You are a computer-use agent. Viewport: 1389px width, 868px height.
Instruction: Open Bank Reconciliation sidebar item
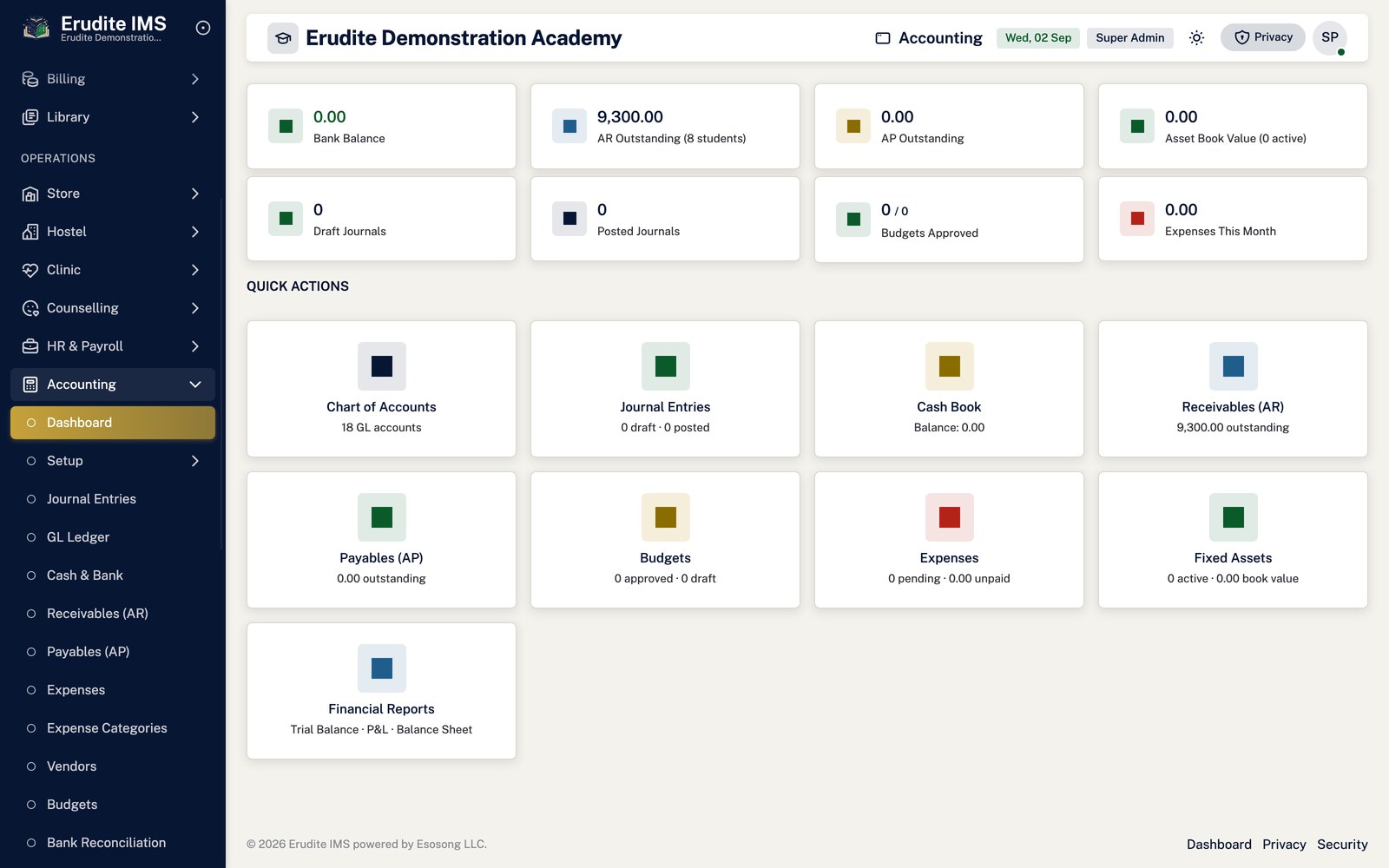pos(113,843)
